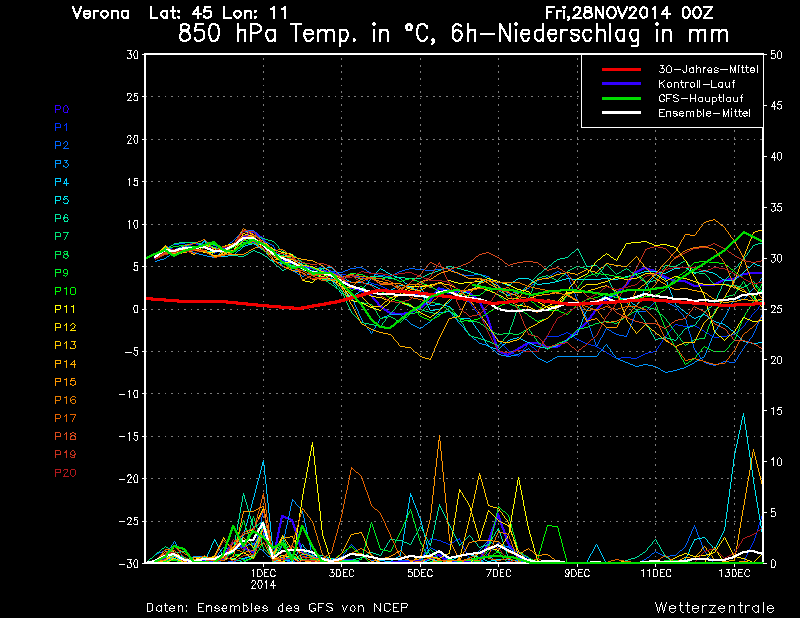Viewport: 800px width, 618px height.
Task: Click the P6 ensemble member label
Action: (61, 218)
